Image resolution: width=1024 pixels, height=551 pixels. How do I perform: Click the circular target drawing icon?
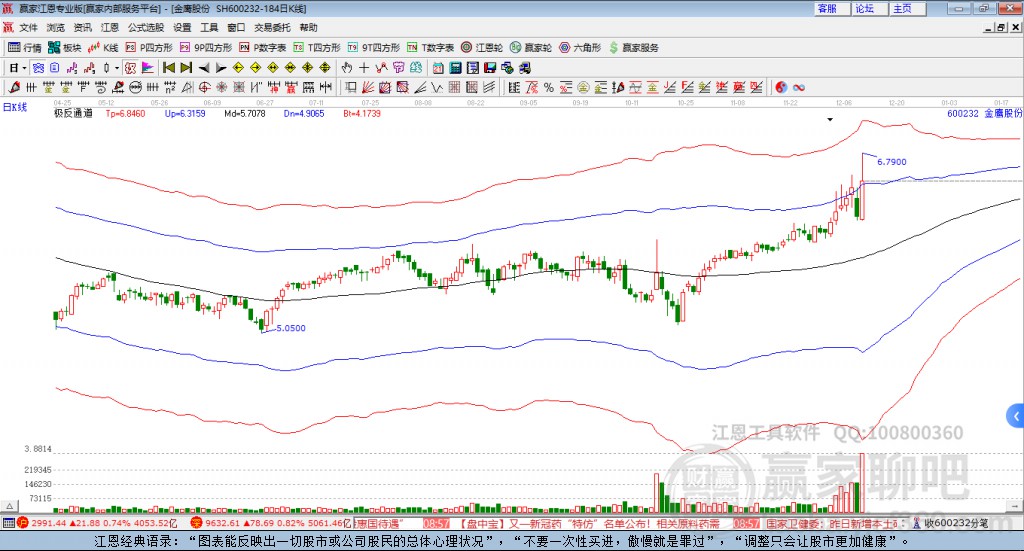point(204,87)
